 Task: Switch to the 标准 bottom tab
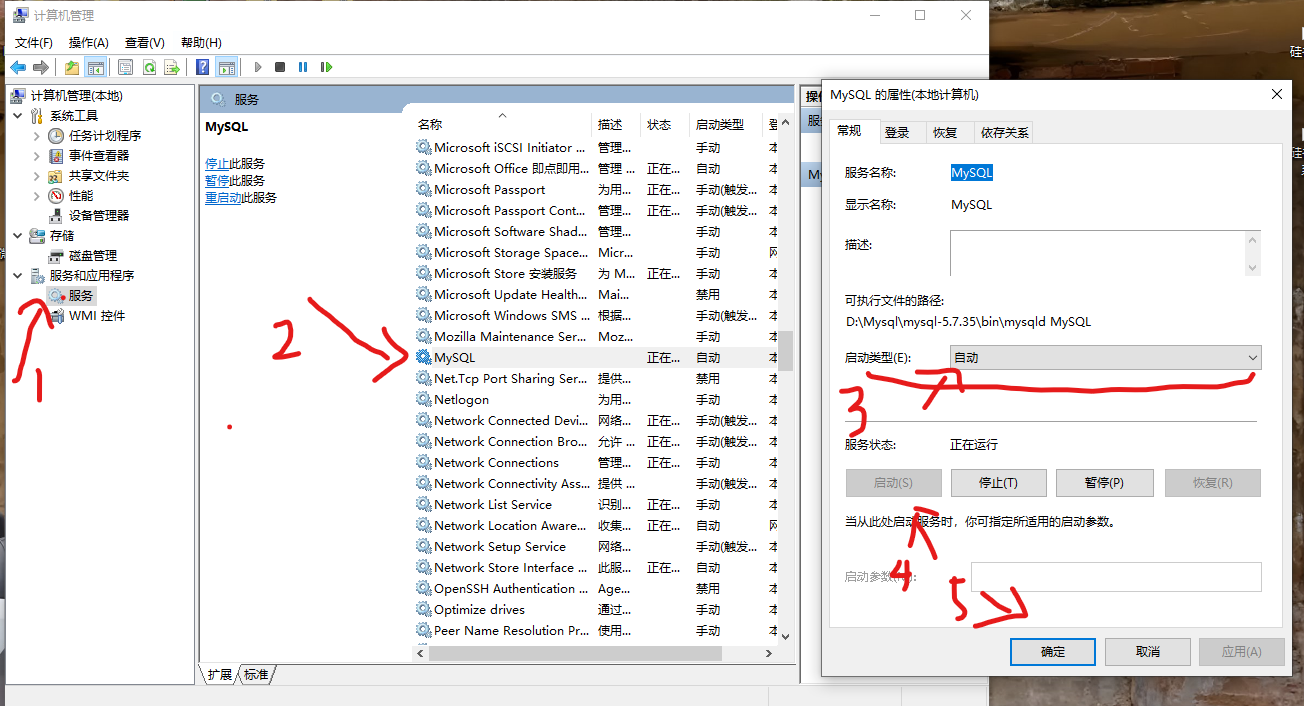256,675
